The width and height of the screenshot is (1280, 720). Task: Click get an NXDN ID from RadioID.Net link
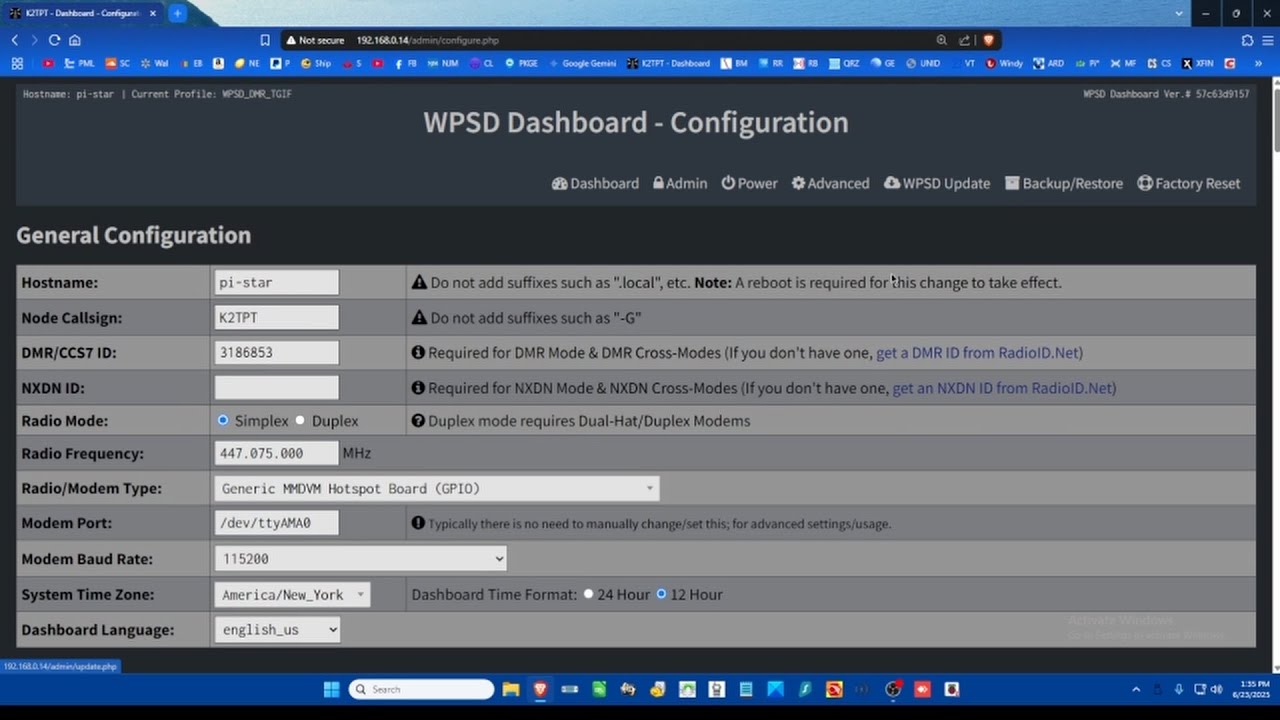[x=1004, y=388]
